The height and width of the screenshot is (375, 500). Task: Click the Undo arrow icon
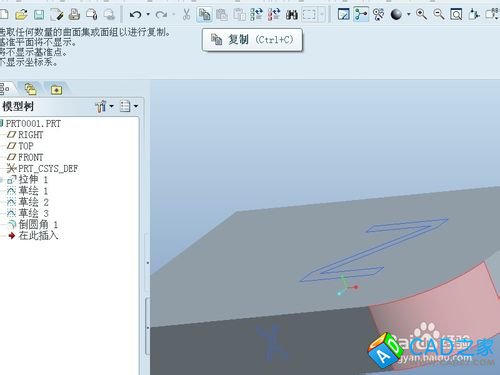coord(135,15)
